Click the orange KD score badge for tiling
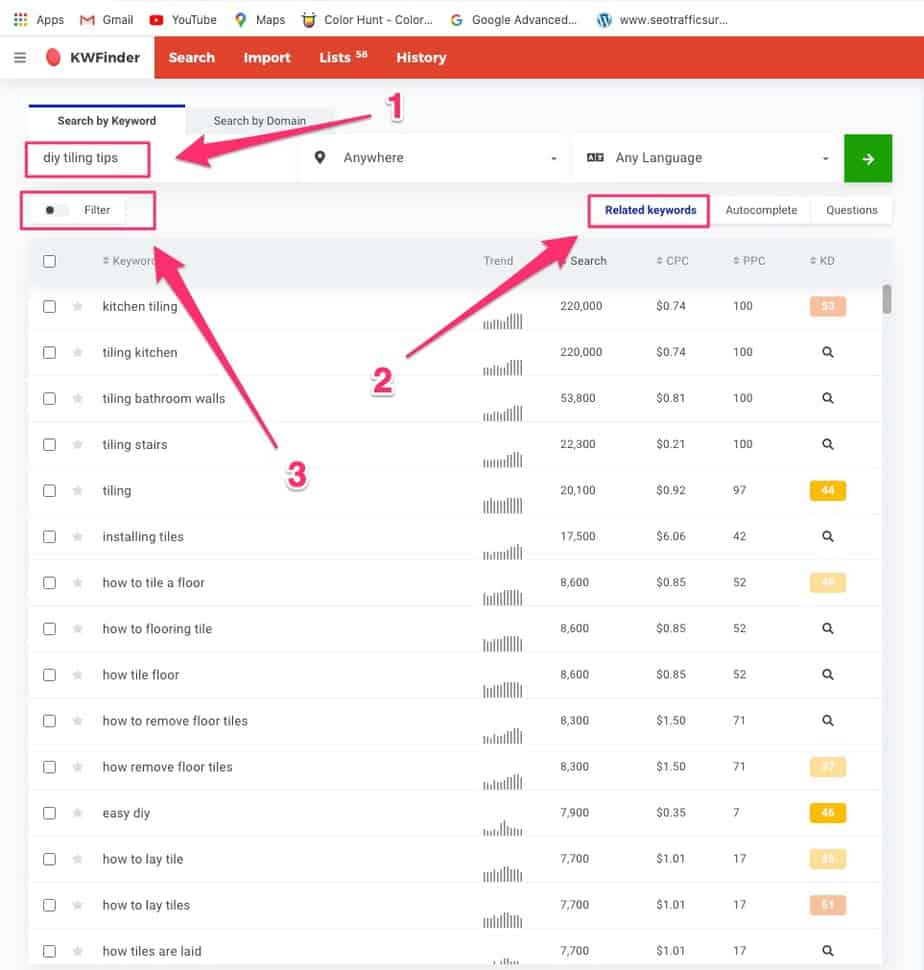Image resolution: width=924 pixels, height=970 pixels. (827, 490)
